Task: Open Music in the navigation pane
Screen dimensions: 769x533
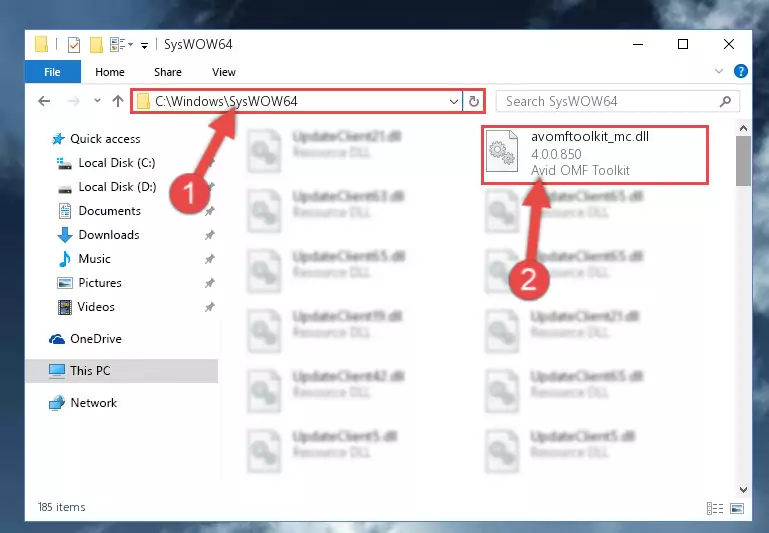Action: click(94, 259)
